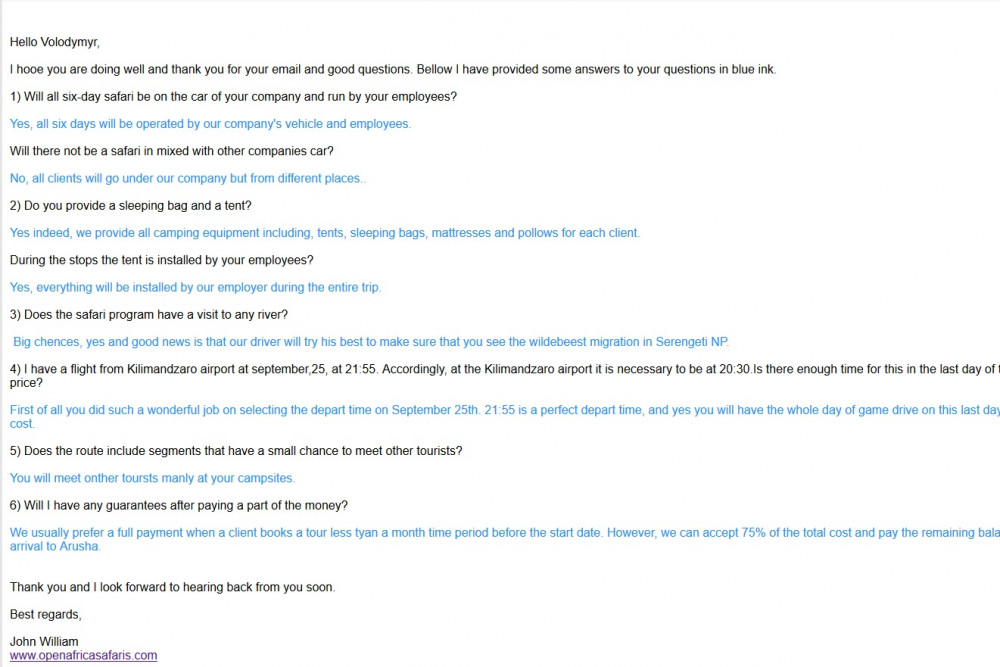Click the question about meeting other tourists
Image resolution: width=1000 pixels, height=667 pixels.
[236, 451]
